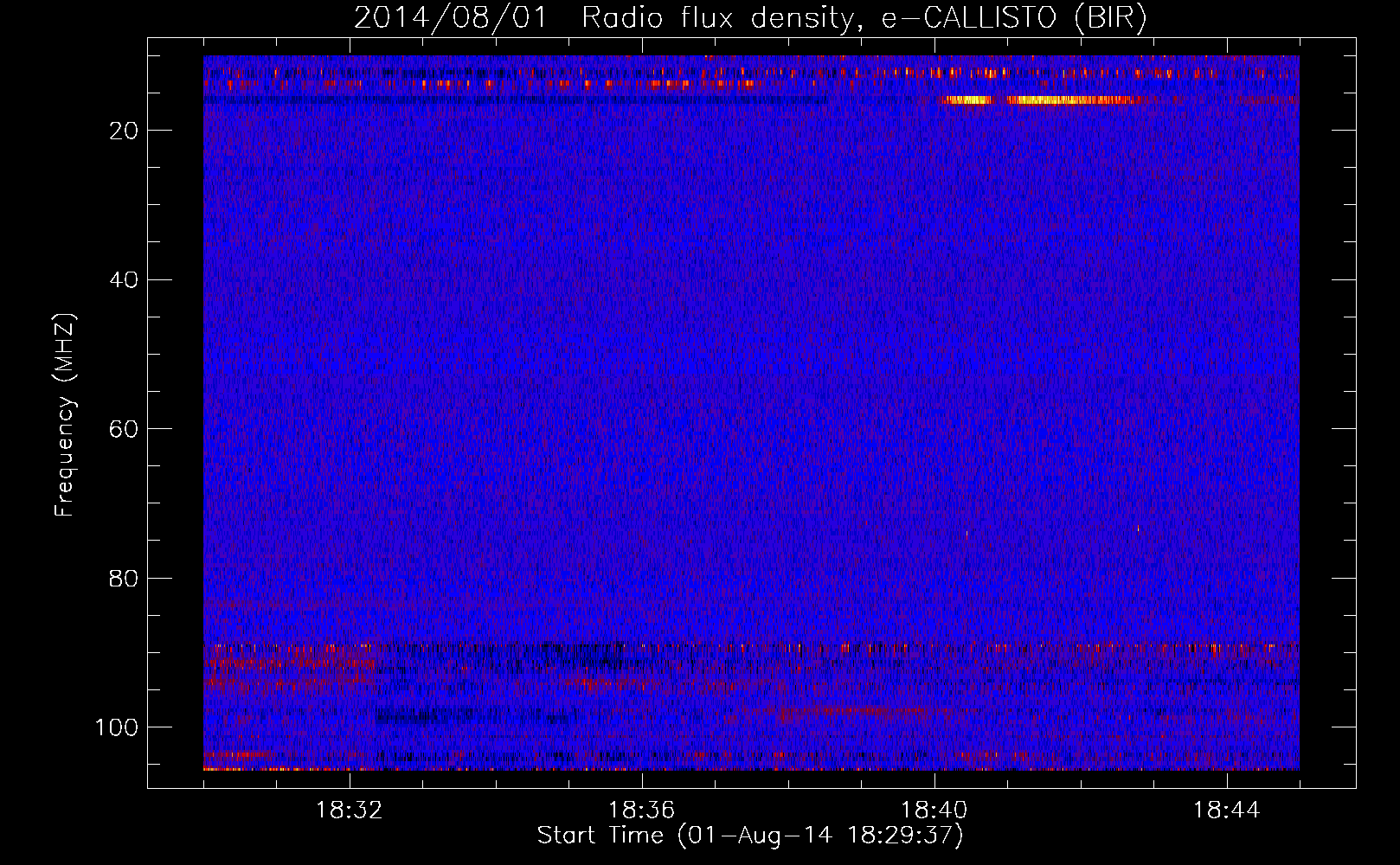The width and height of the screenshot is (1400, 865).
Task: Select the "60" frequency tick label
Action: click(x=125, y=429)
